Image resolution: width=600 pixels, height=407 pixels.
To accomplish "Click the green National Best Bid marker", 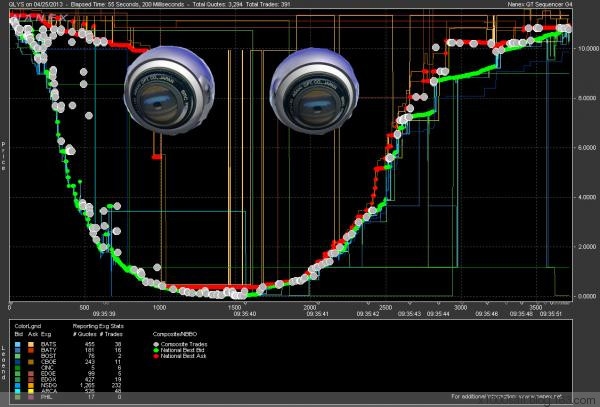I will (156, 350).
